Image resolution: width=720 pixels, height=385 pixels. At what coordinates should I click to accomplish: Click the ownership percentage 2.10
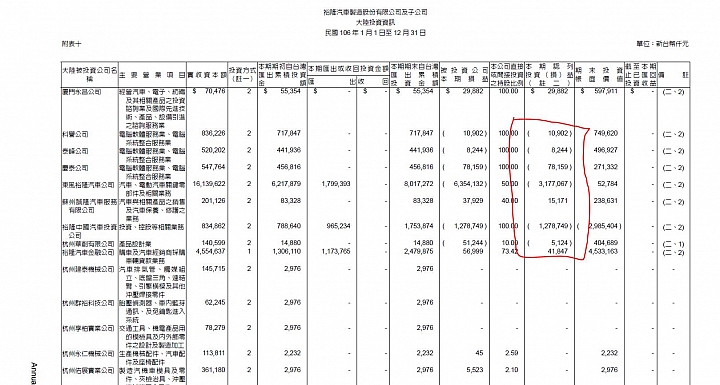click(x=512, y=370)
